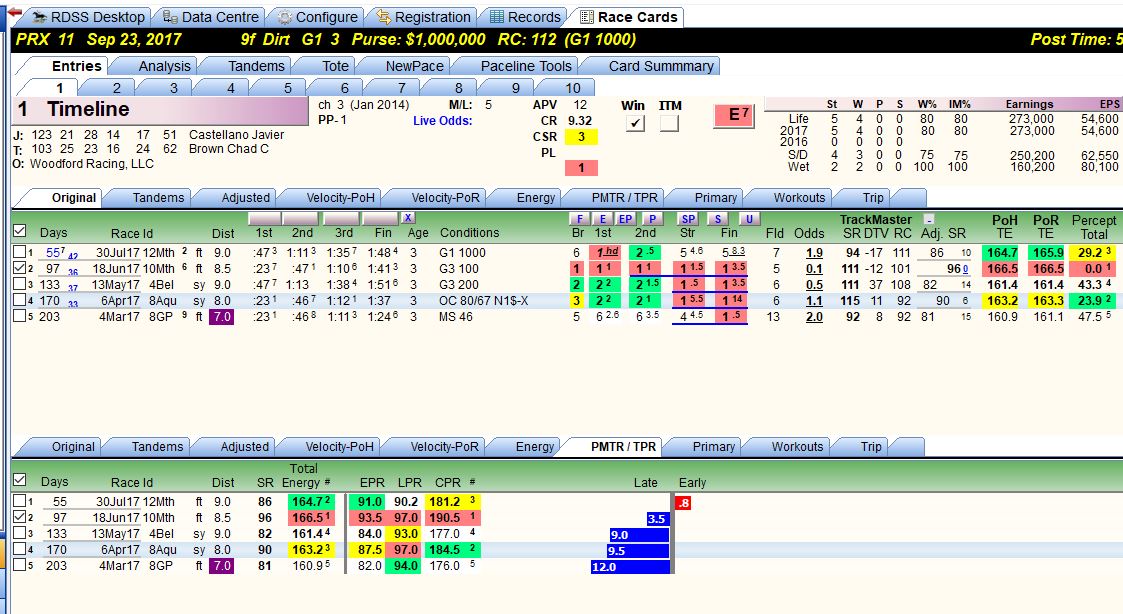This screenshot has height=614, width=1123.
Task: Check the 30Jul17 paceline in the upper table
Action: 19,252
